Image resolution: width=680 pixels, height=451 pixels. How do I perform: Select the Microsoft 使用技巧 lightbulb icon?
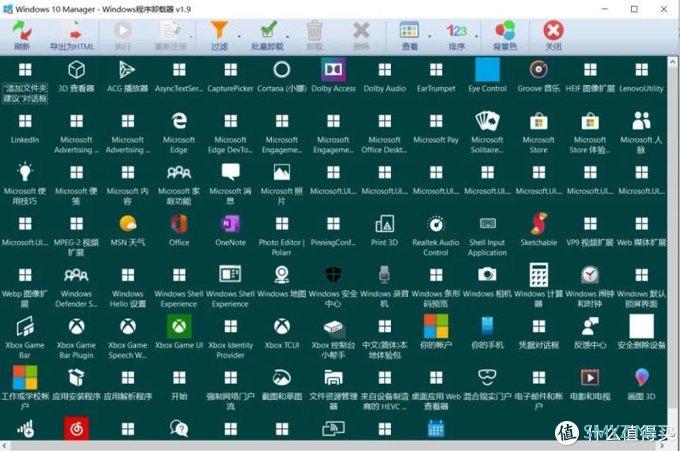pos(25,172)
